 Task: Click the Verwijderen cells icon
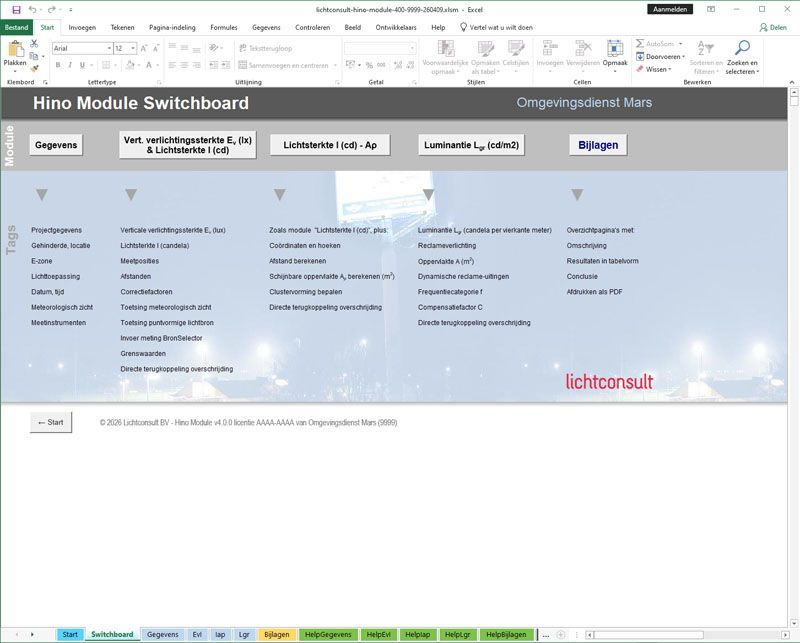point(583,48)
